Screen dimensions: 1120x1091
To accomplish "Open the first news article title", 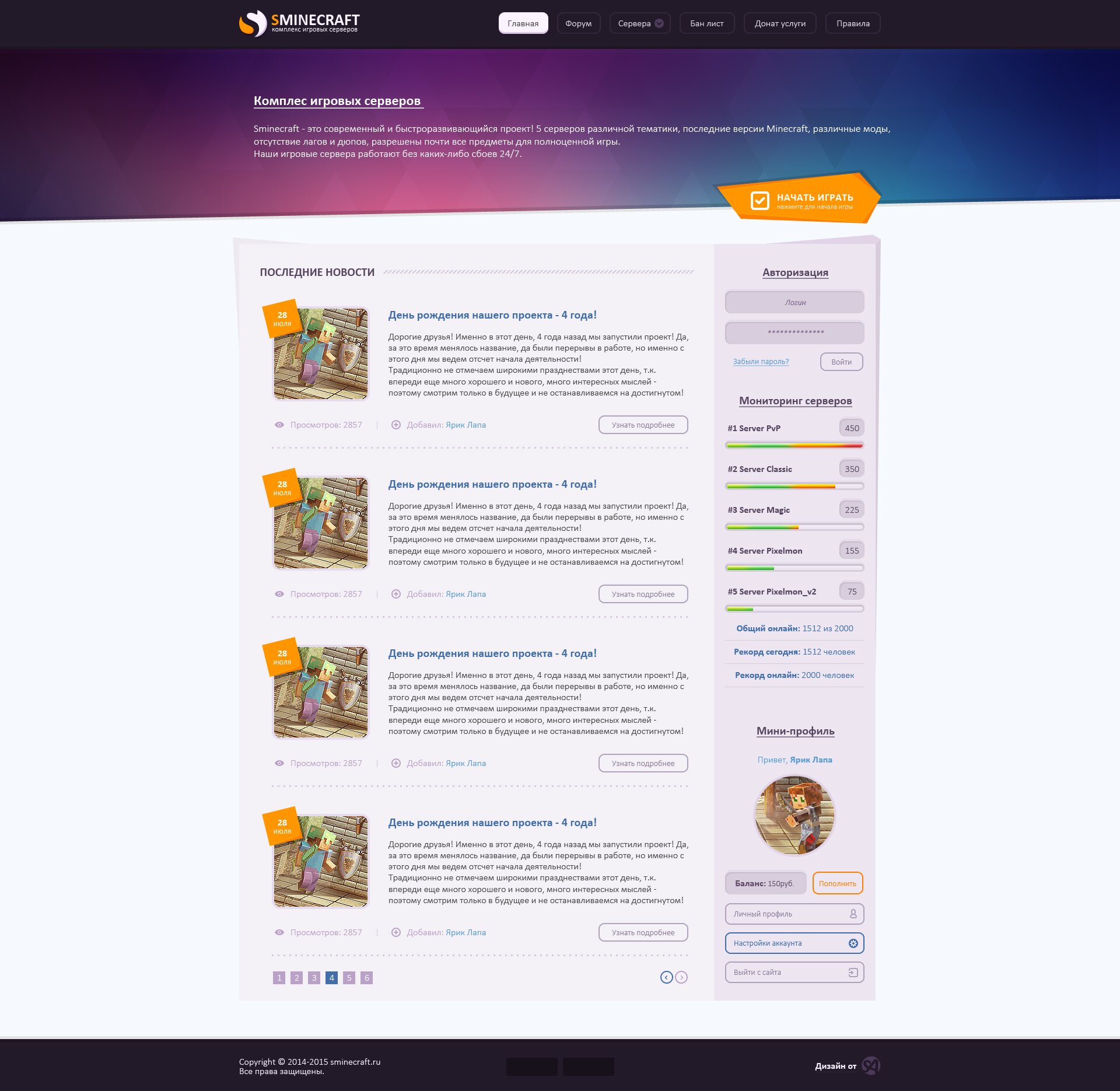I will coord(492,315).
